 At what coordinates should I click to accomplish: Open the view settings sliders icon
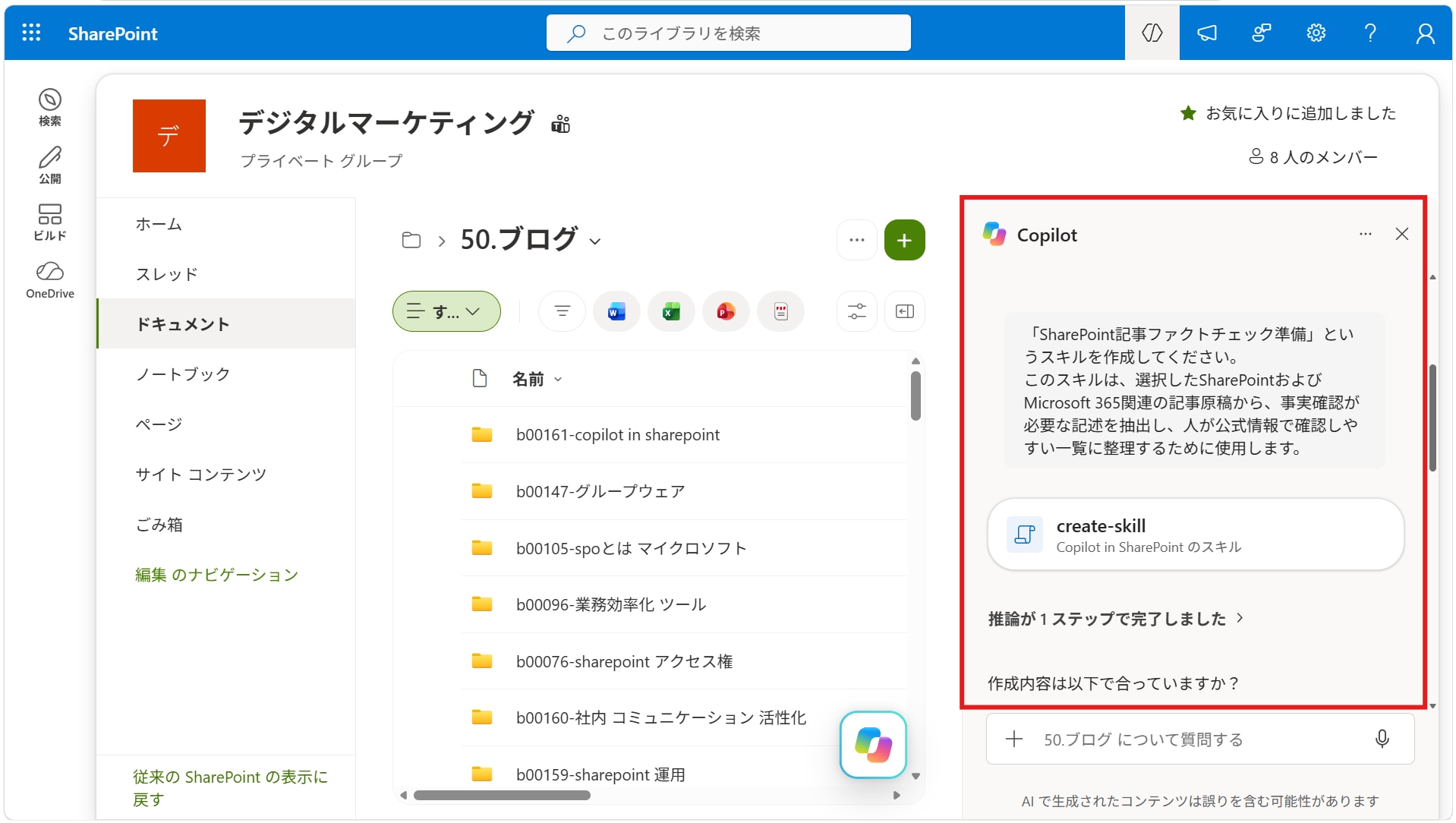pyautogui.click(x=856, y=311)
